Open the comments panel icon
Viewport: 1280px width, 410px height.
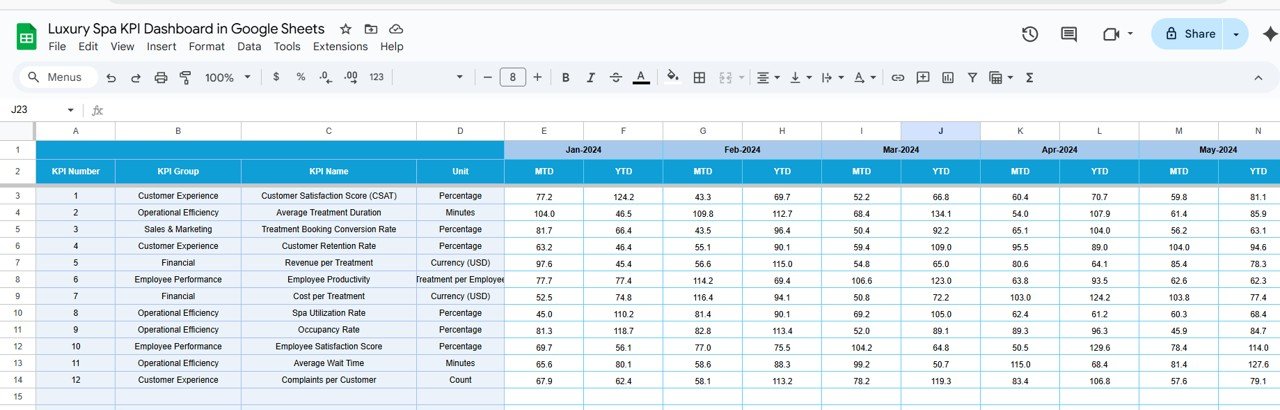point(1069,34)
